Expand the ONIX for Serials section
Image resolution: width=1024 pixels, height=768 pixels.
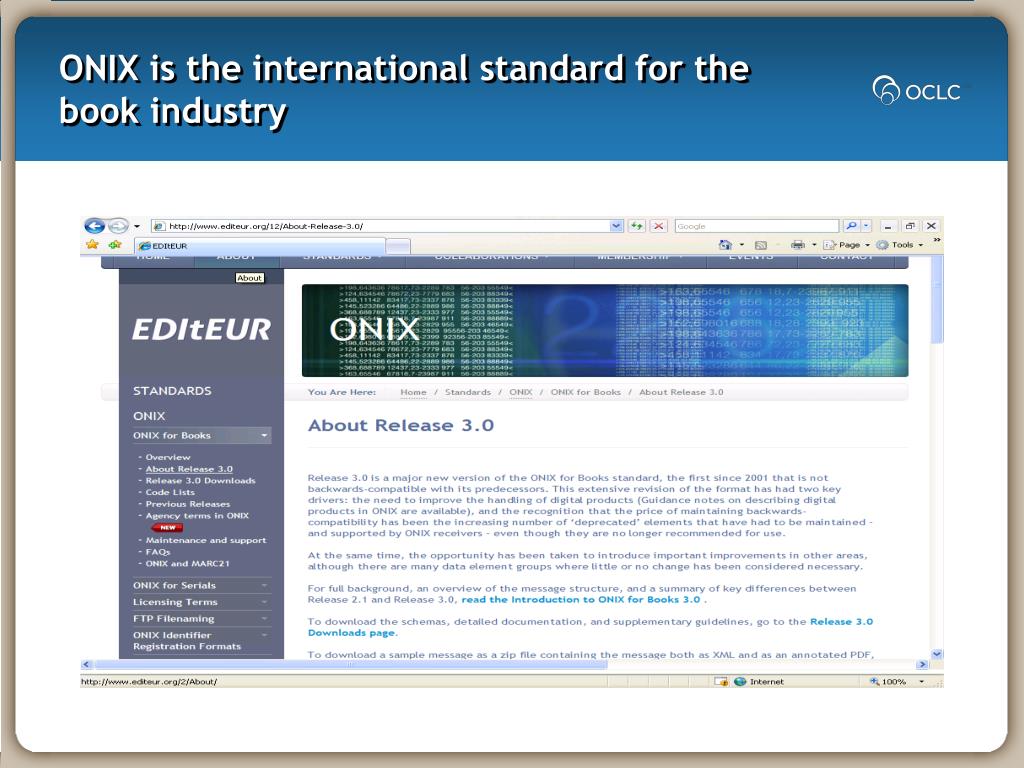click(202, 585)
